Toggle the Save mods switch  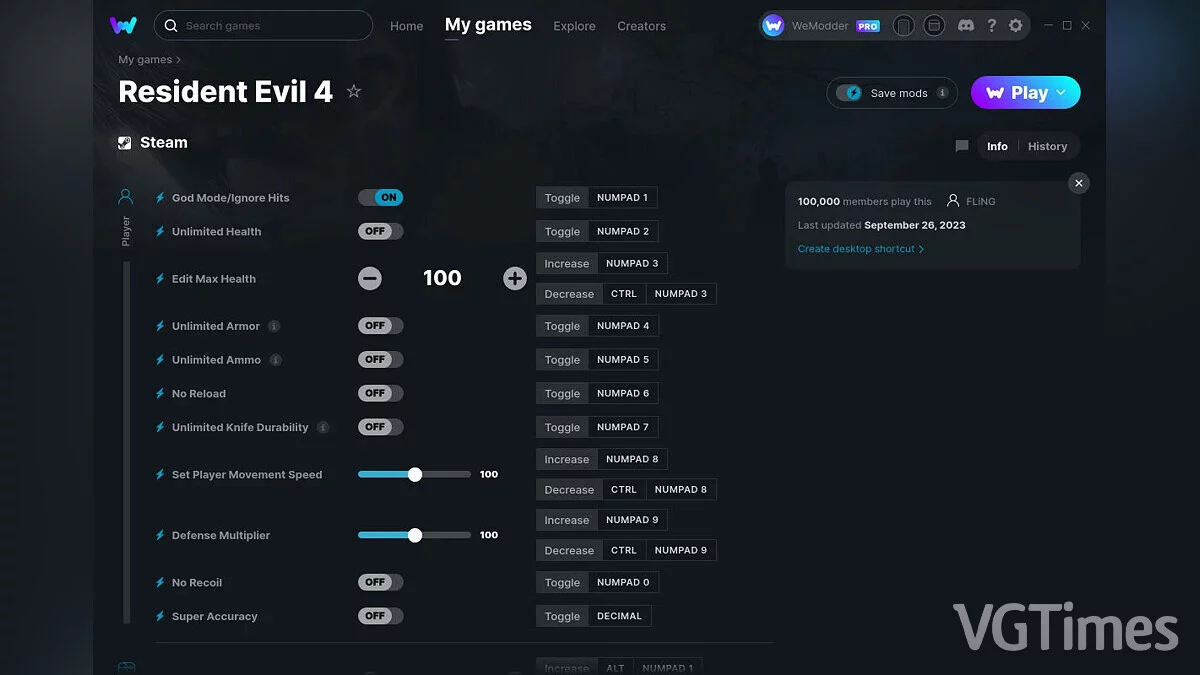point(849,93)
